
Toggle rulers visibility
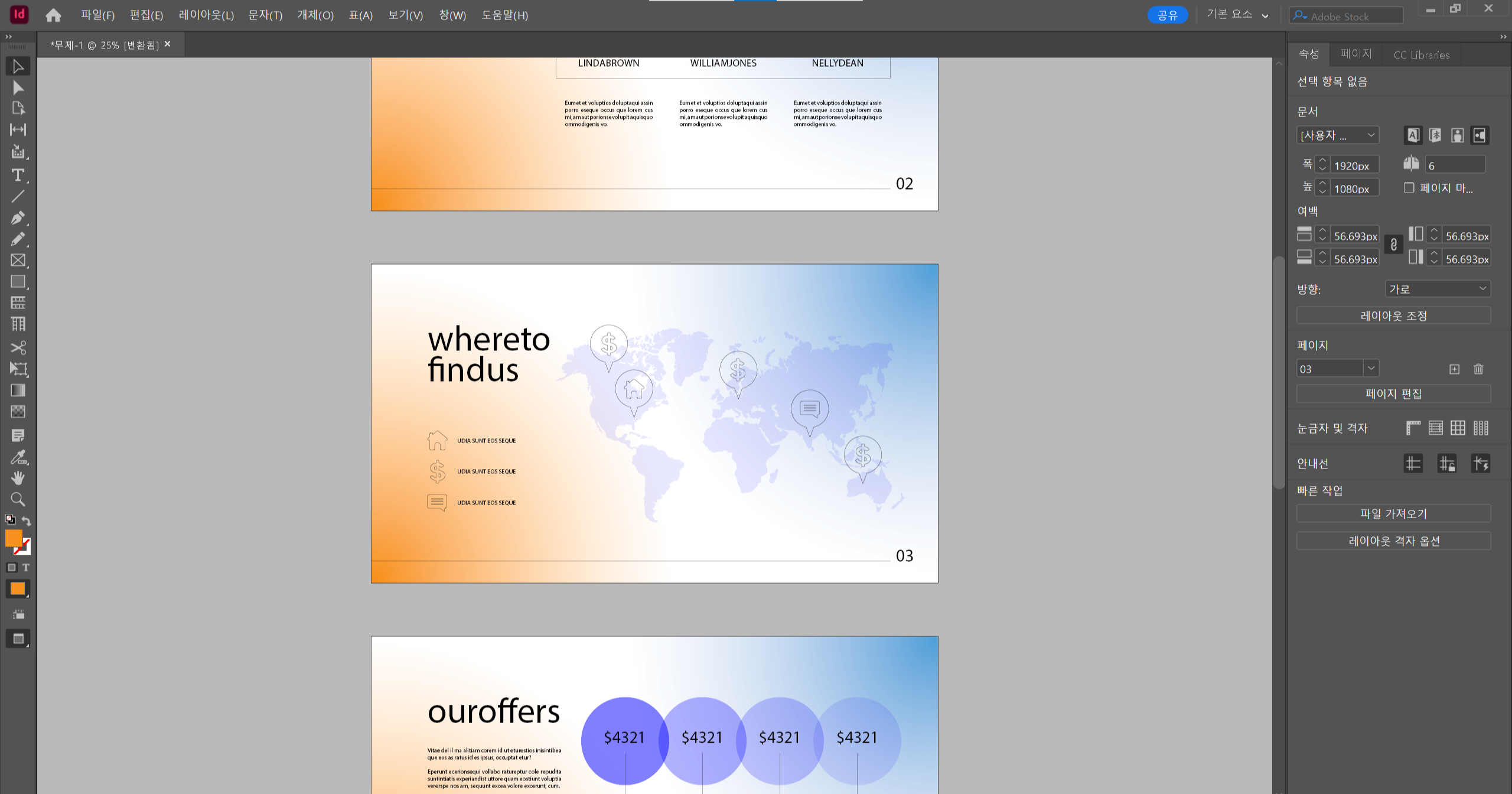click(x=1413, y=428)
